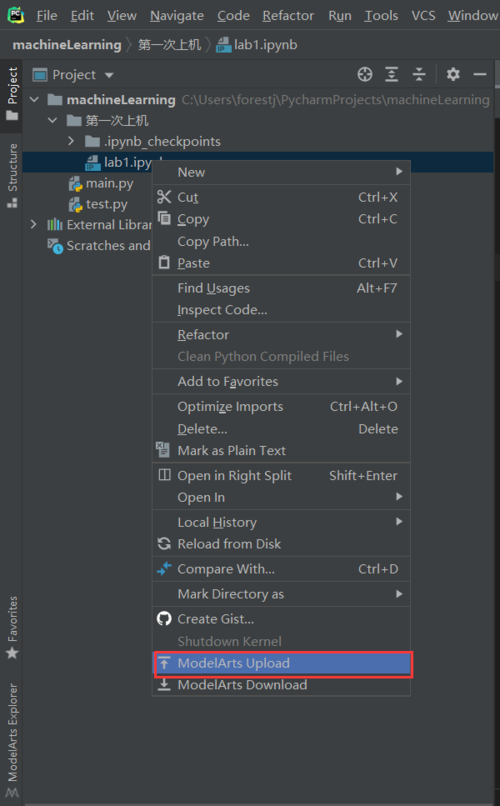Click the main.py Python file icon

coord(76,184)
